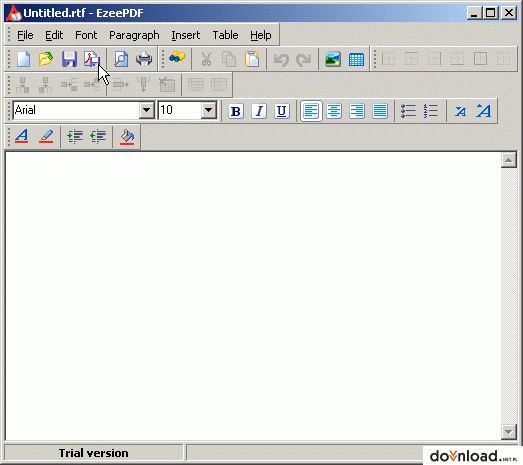Align text left
Screen dimensions: 523x465
[x=311, y=111]
